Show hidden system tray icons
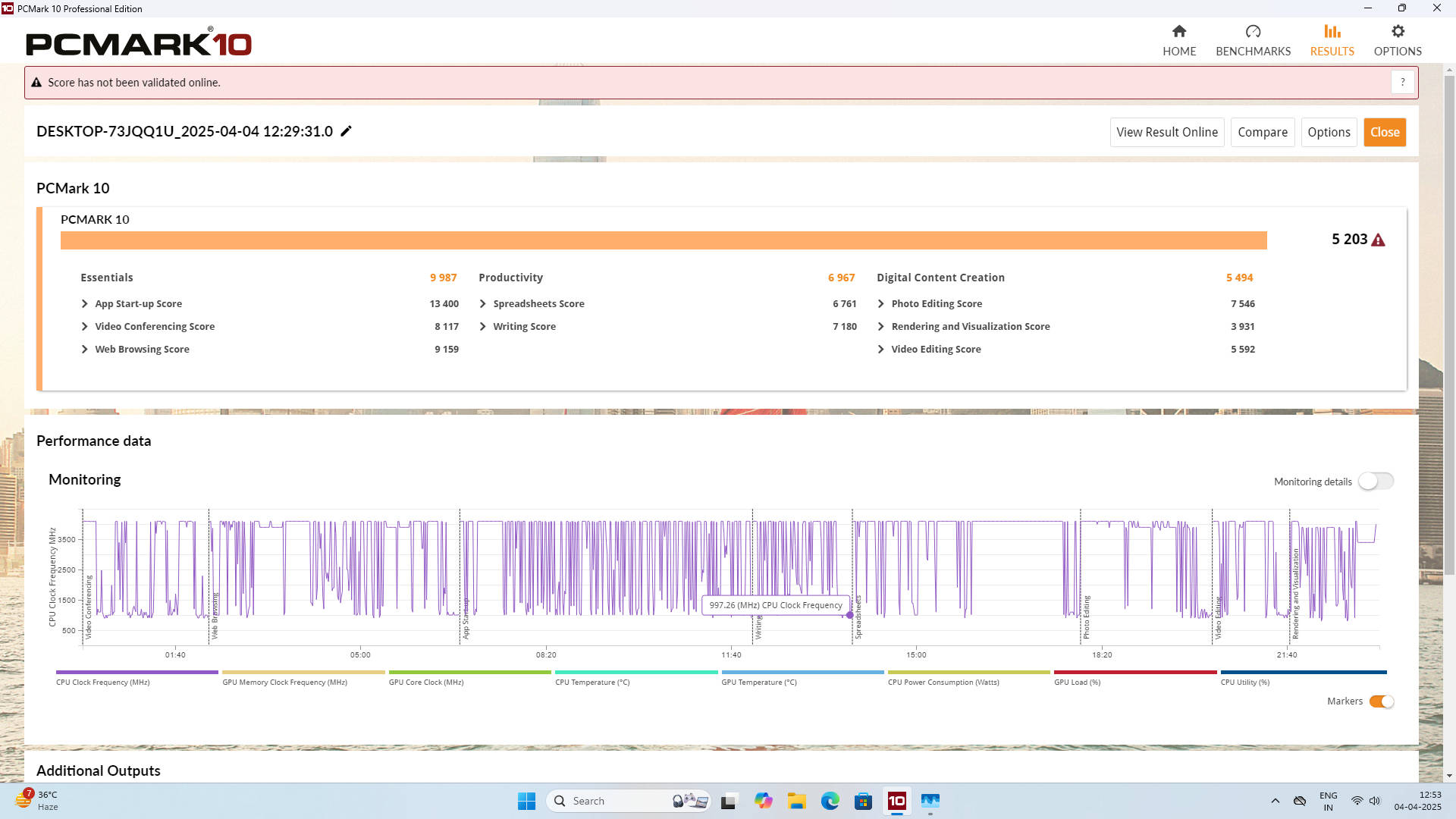1456x819 pixels. (x=1275, y=801)
